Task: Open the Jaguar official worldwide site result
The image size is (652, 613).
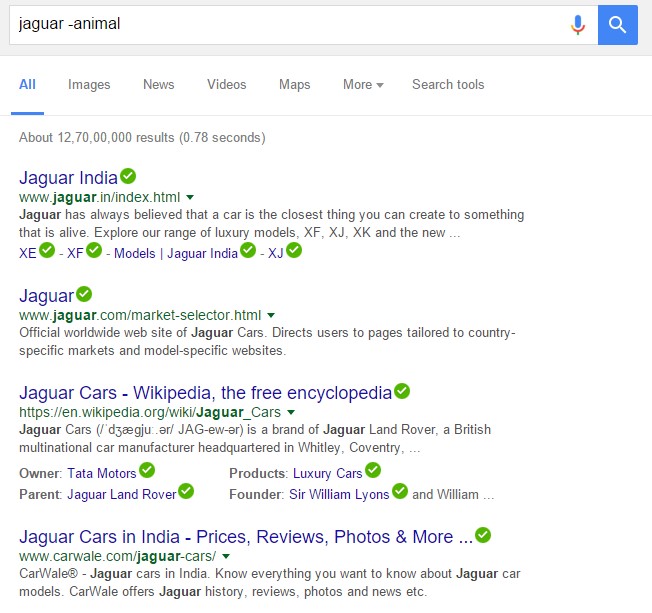Action: (47, 296)
